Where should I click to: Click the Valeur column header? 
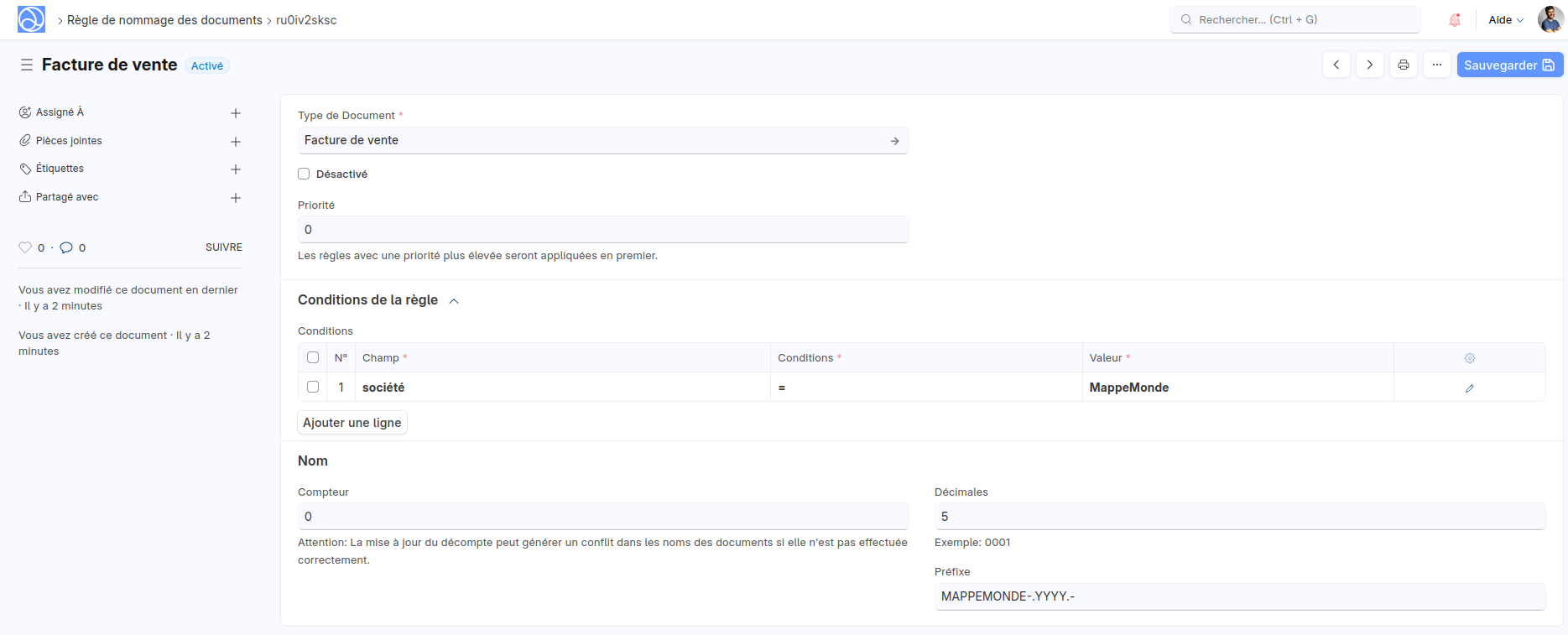[x=1238, y=357]
